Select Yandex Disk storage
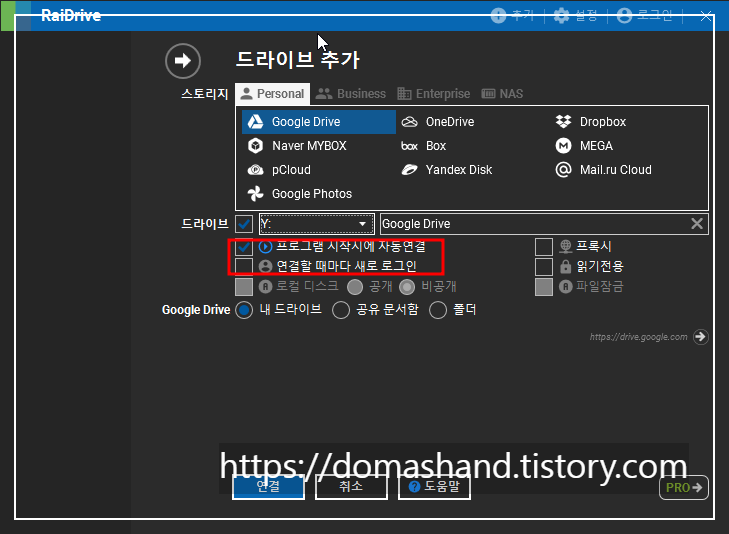This screenshot has height=534, width=729. (447, 170)
